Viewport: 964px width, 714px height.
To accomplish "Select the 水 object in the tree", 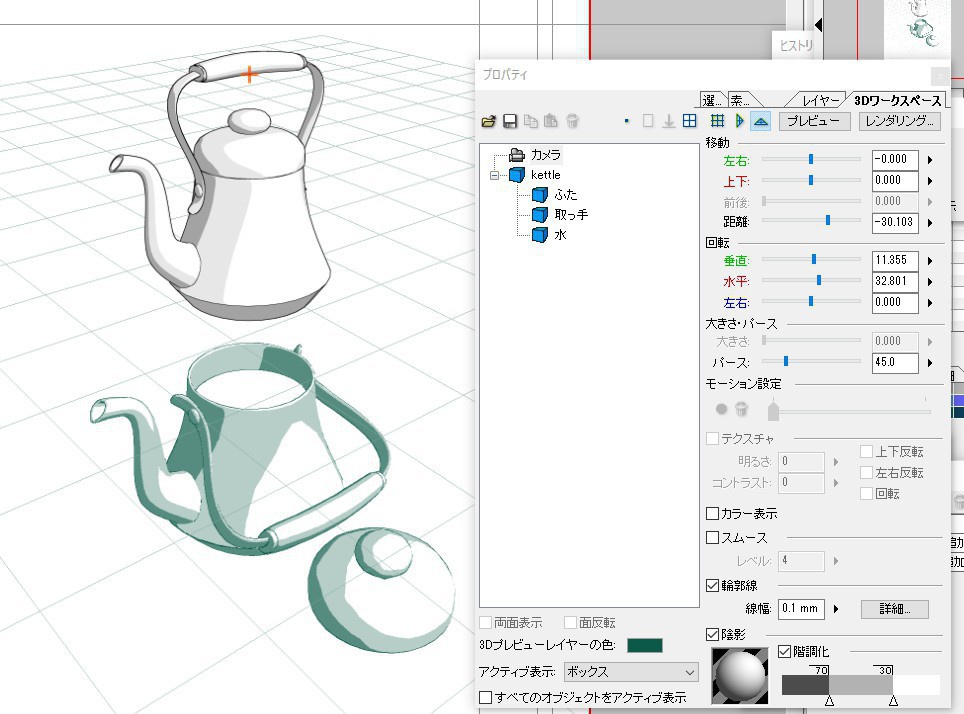I will tap(559, 235).
